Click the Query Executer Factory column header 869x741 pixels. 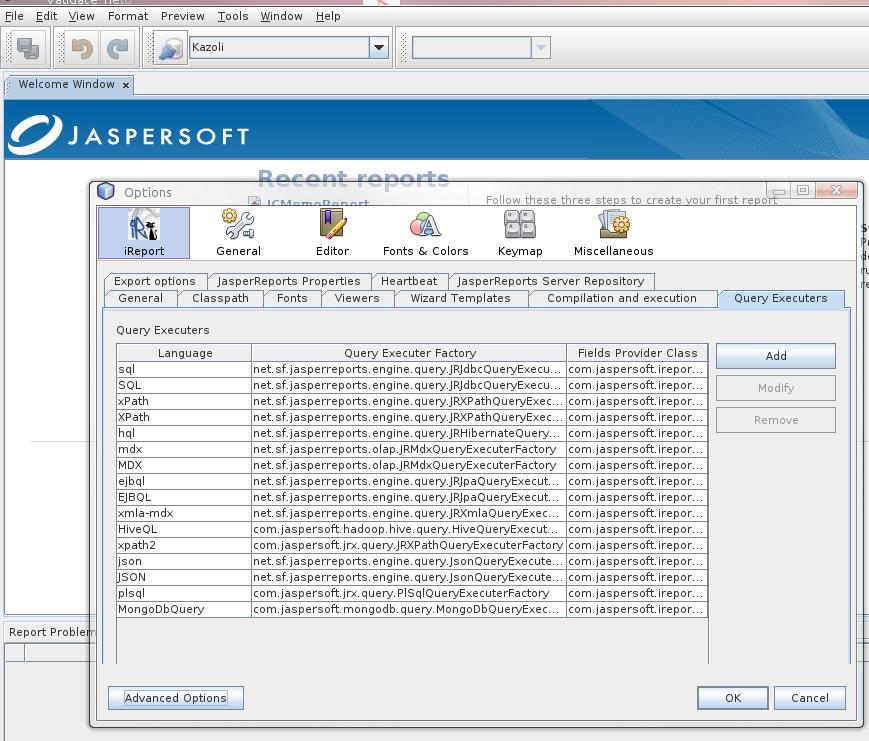click(410, 353)
